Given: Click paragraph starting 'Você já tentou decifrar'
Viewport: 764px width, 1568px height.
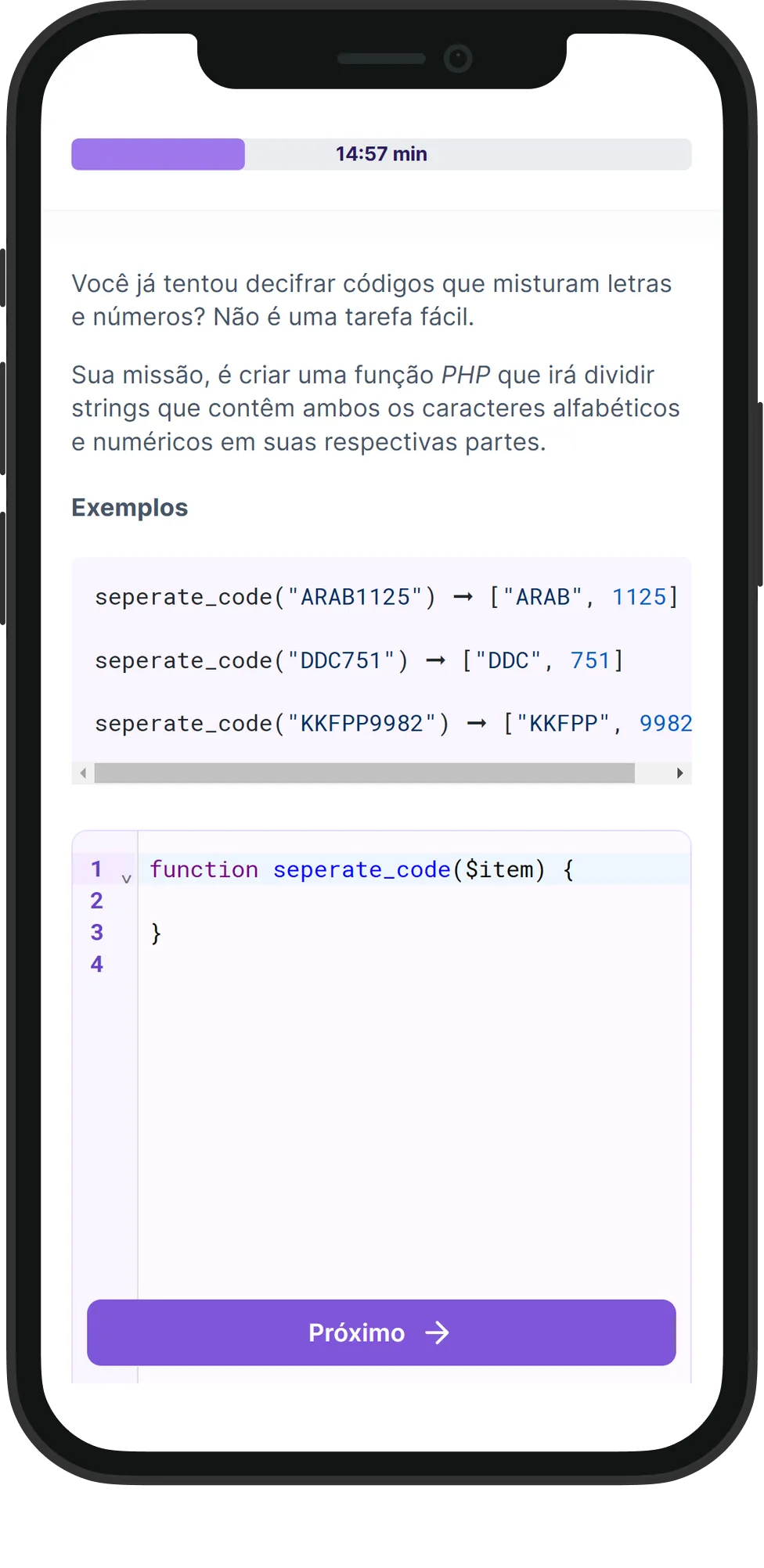Looking at the screenshot, I should (372, 300).
